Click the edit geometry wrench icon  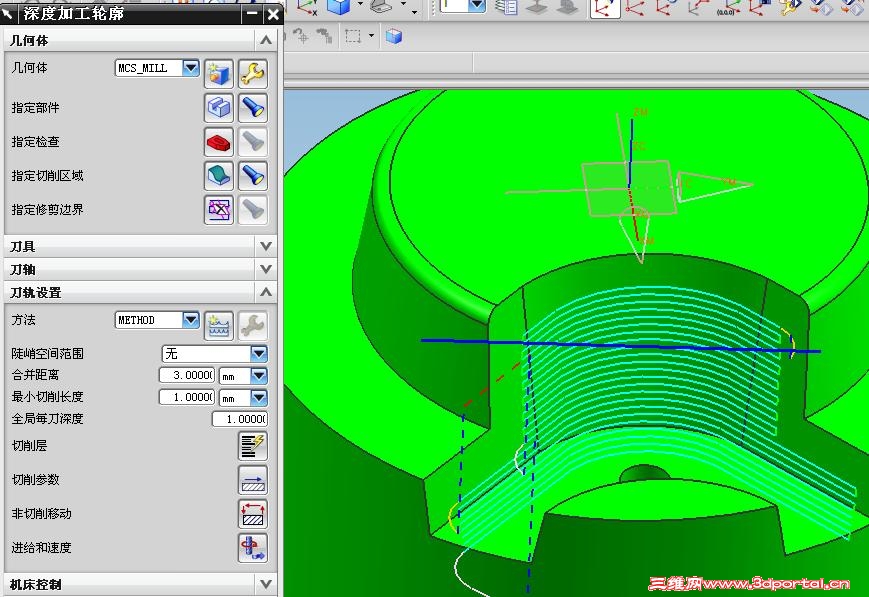point(253,73)
